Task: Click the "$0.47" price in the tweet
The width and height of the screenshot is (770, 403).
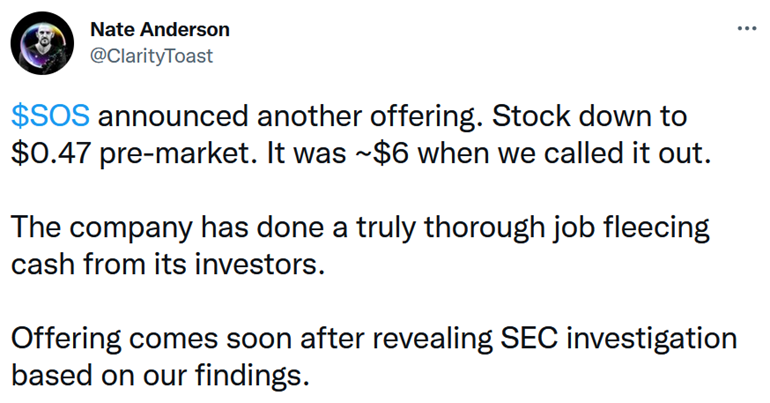Action: [51, 153]
